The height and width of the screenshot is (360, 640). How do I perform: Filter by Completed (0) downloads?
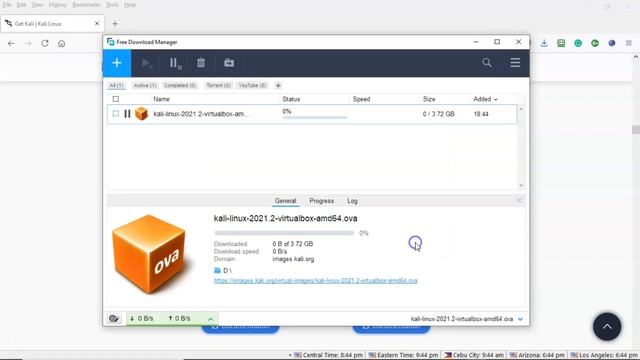[x=180, y=85]
